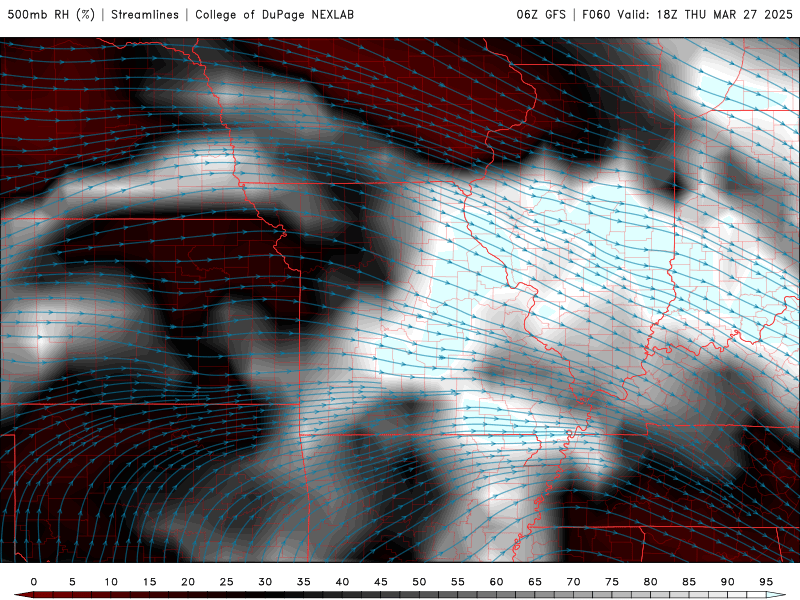
Task: Click the colorbar label "95"
Action: (x=766, y=582)
